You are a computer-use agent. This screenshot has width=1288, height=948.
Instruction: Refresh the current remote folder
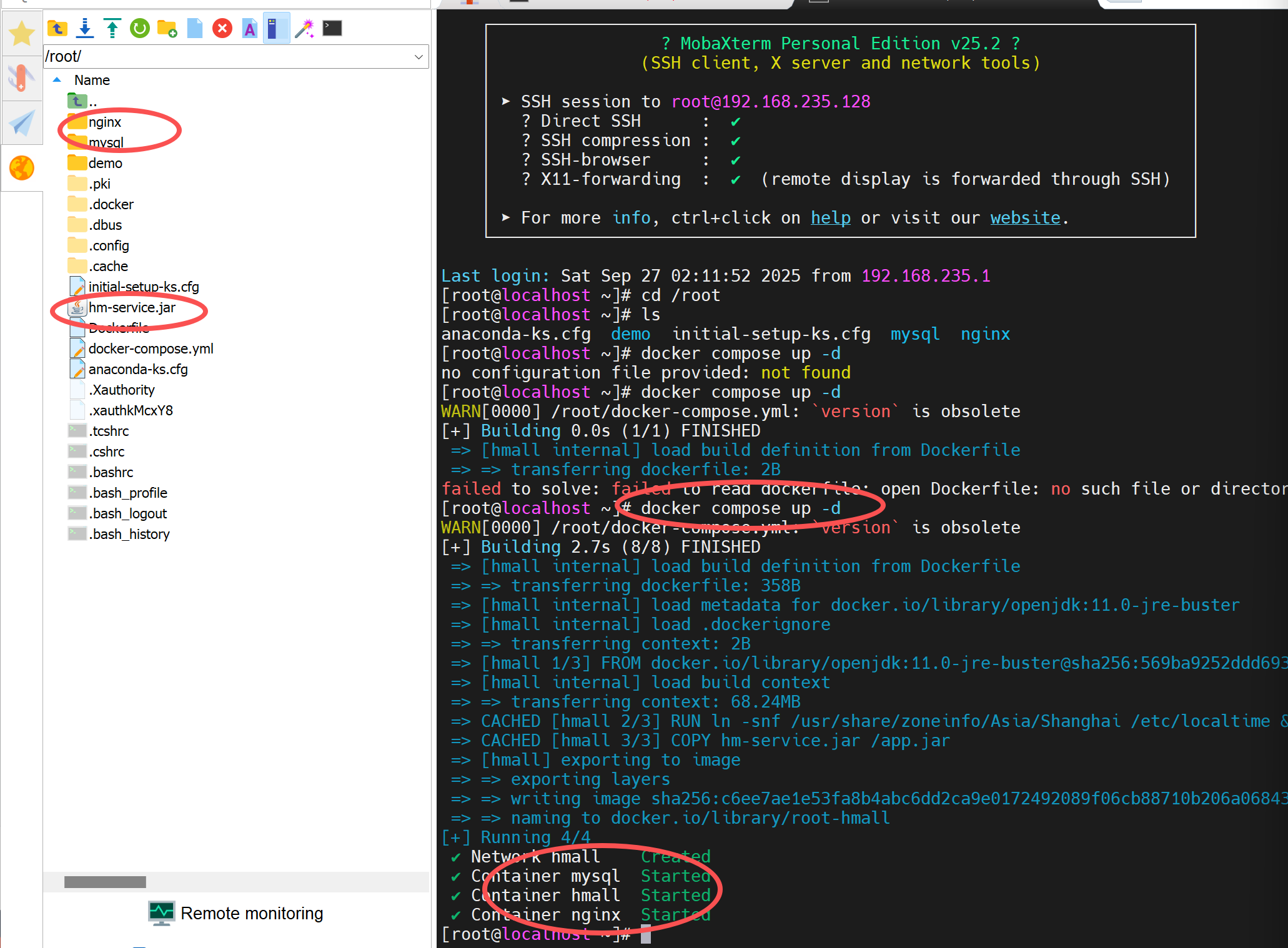coord(140,28)
